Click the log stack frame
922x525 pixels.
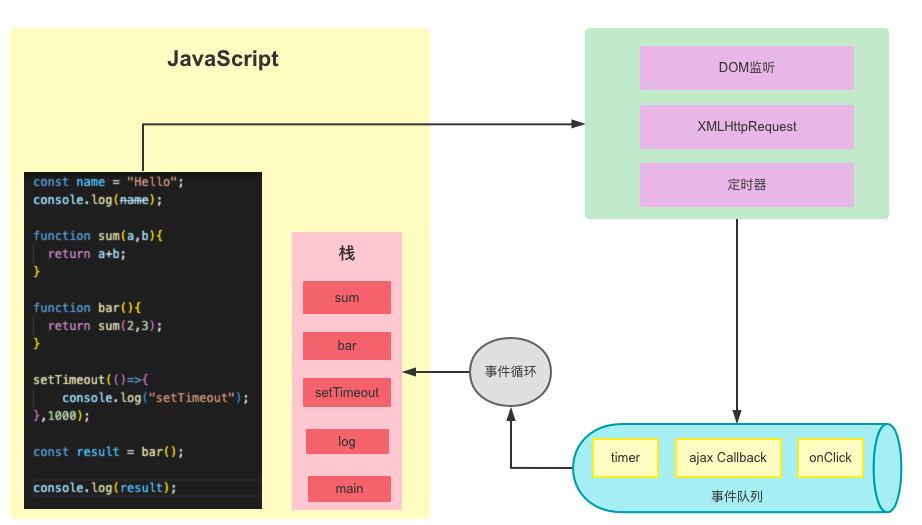click(x=347, y=442)
